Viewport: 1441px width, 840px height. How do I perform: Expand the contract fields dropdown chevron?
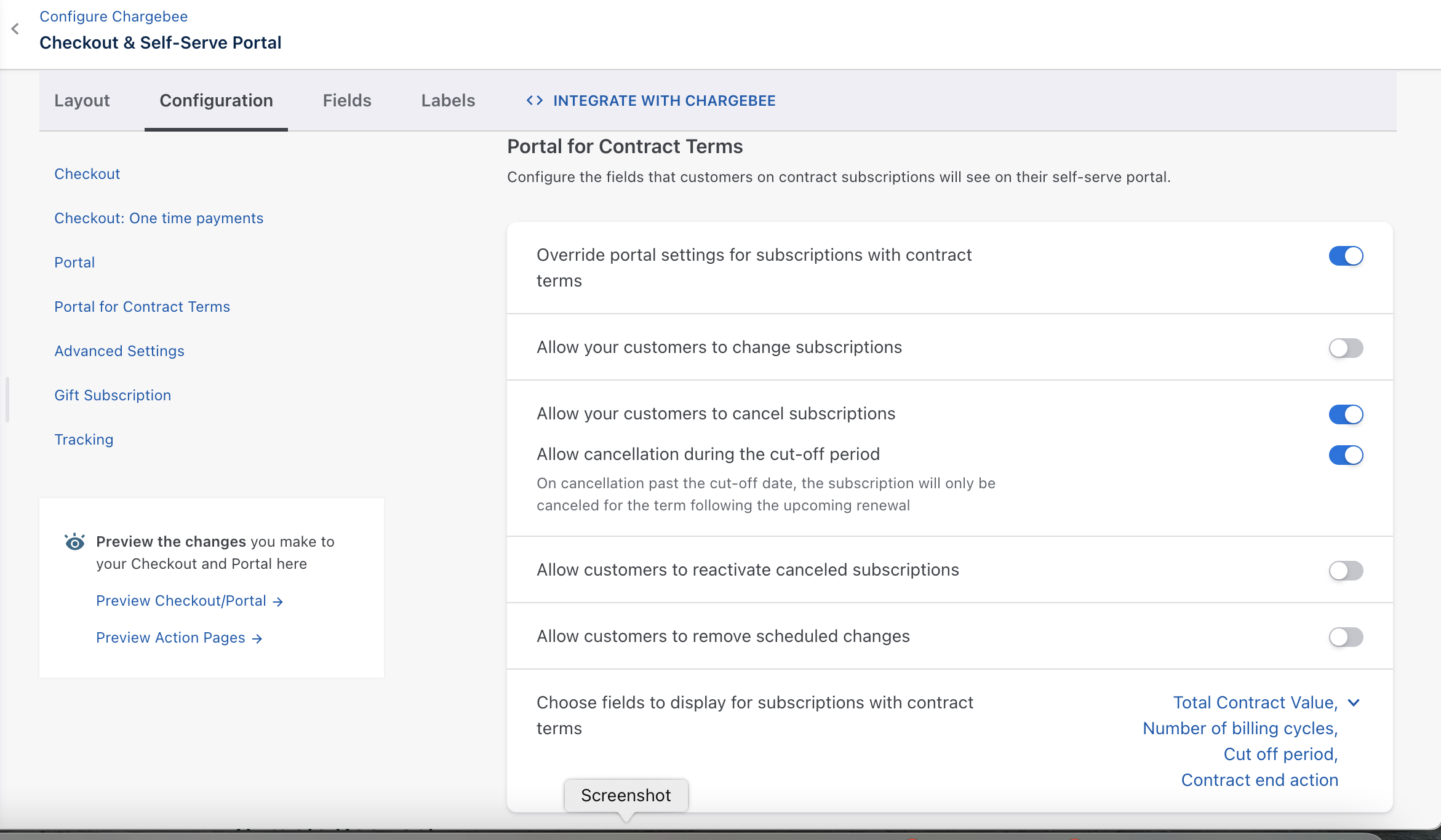[1354, 703]
